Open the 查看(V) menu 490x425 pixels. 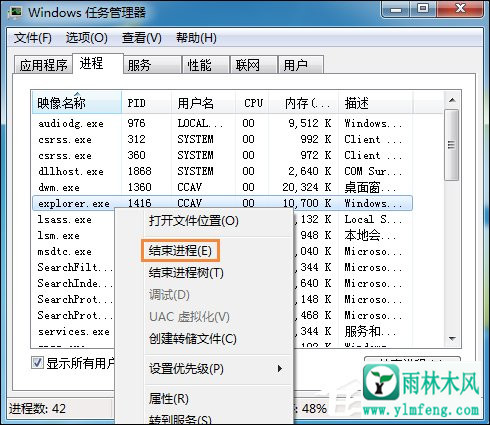click(x=142, y=38)
